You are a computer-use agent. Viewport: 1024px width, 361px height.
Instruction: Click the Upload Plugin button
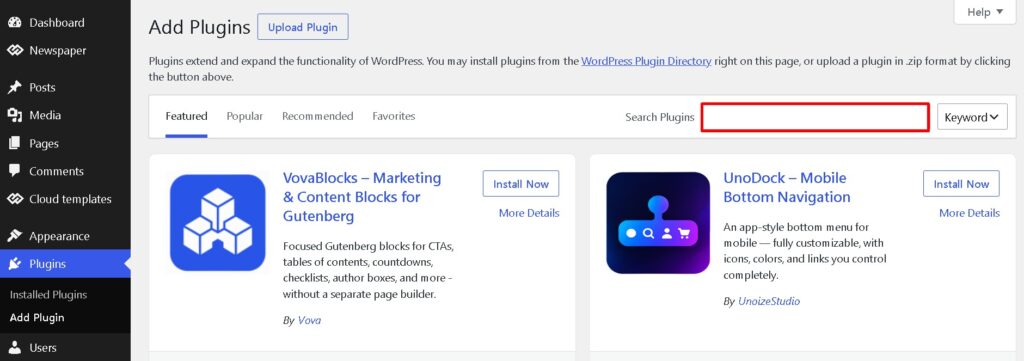[303, 27]
